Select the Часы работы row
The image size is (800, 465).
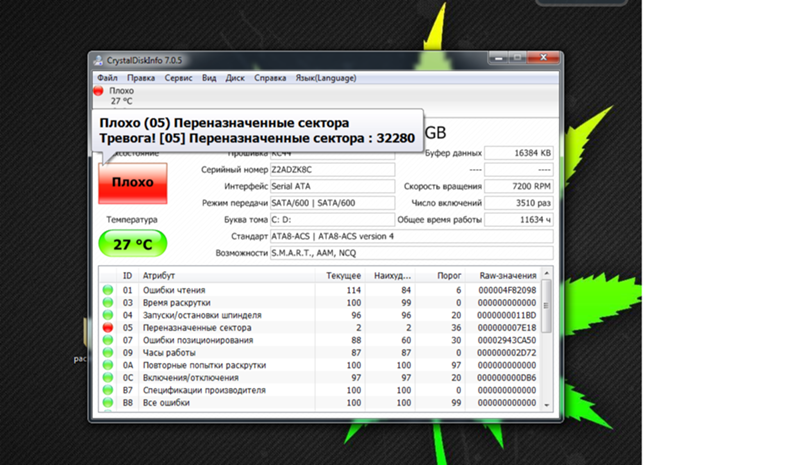click(x=320, y=352)
